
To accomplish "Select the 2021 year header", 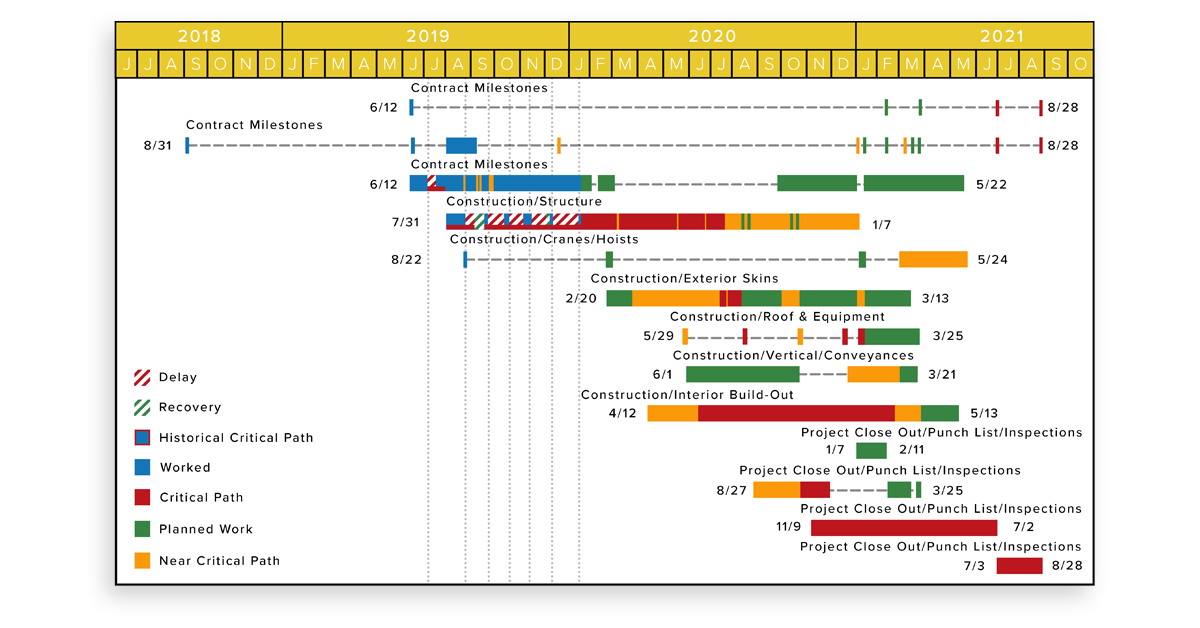I will (1000, 34).
